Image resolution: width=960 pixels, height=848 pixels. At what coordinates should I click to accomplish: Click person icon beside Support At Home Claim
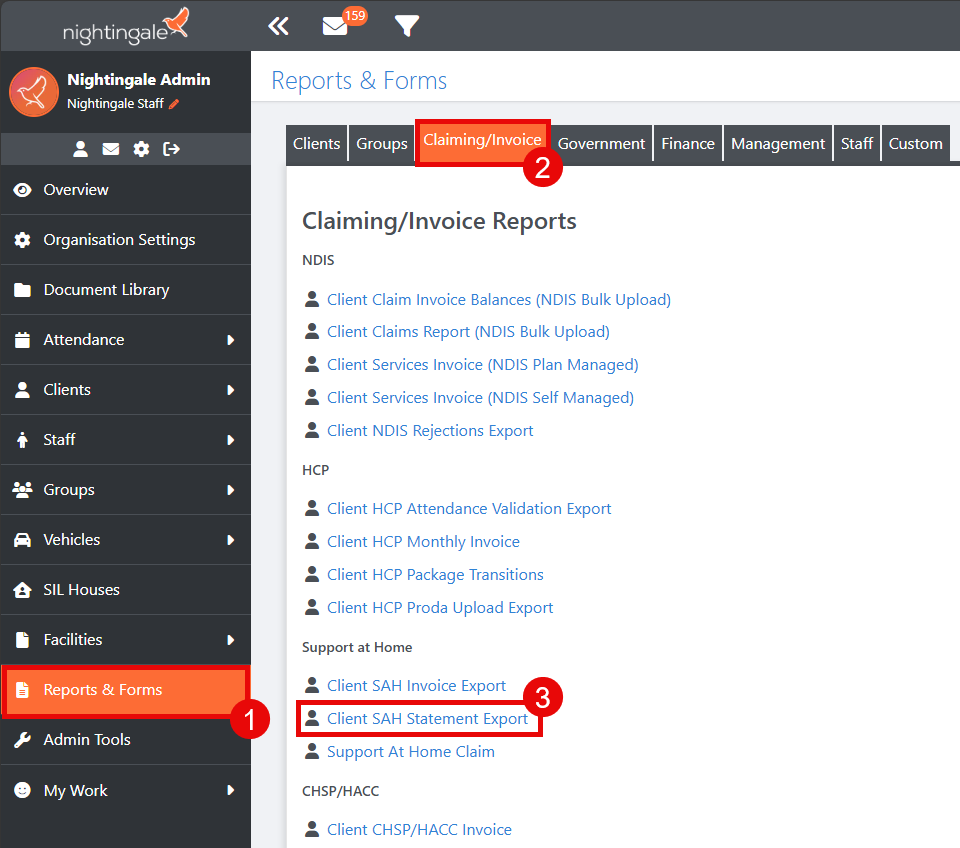[312, 751]
